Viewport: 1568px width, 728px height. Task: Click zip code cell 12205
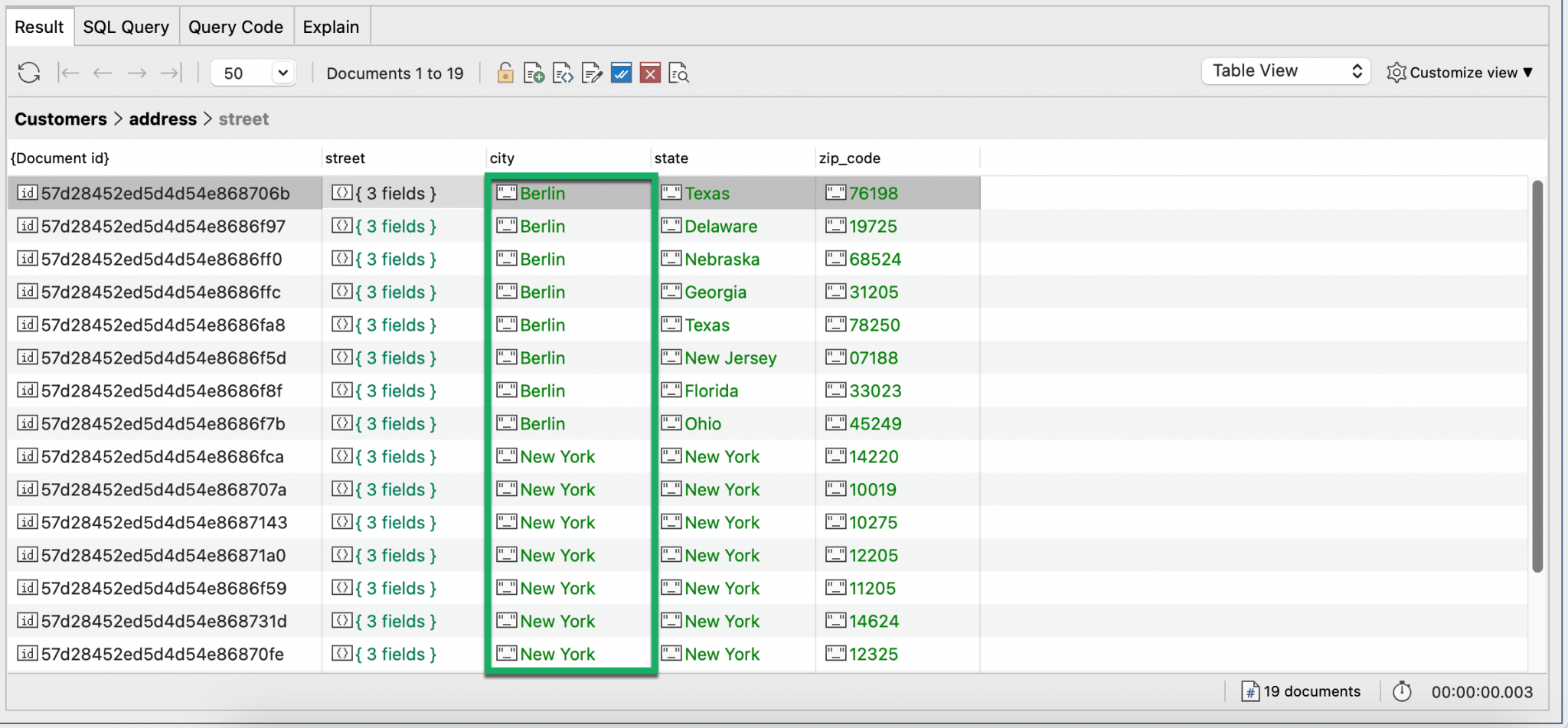898,555
